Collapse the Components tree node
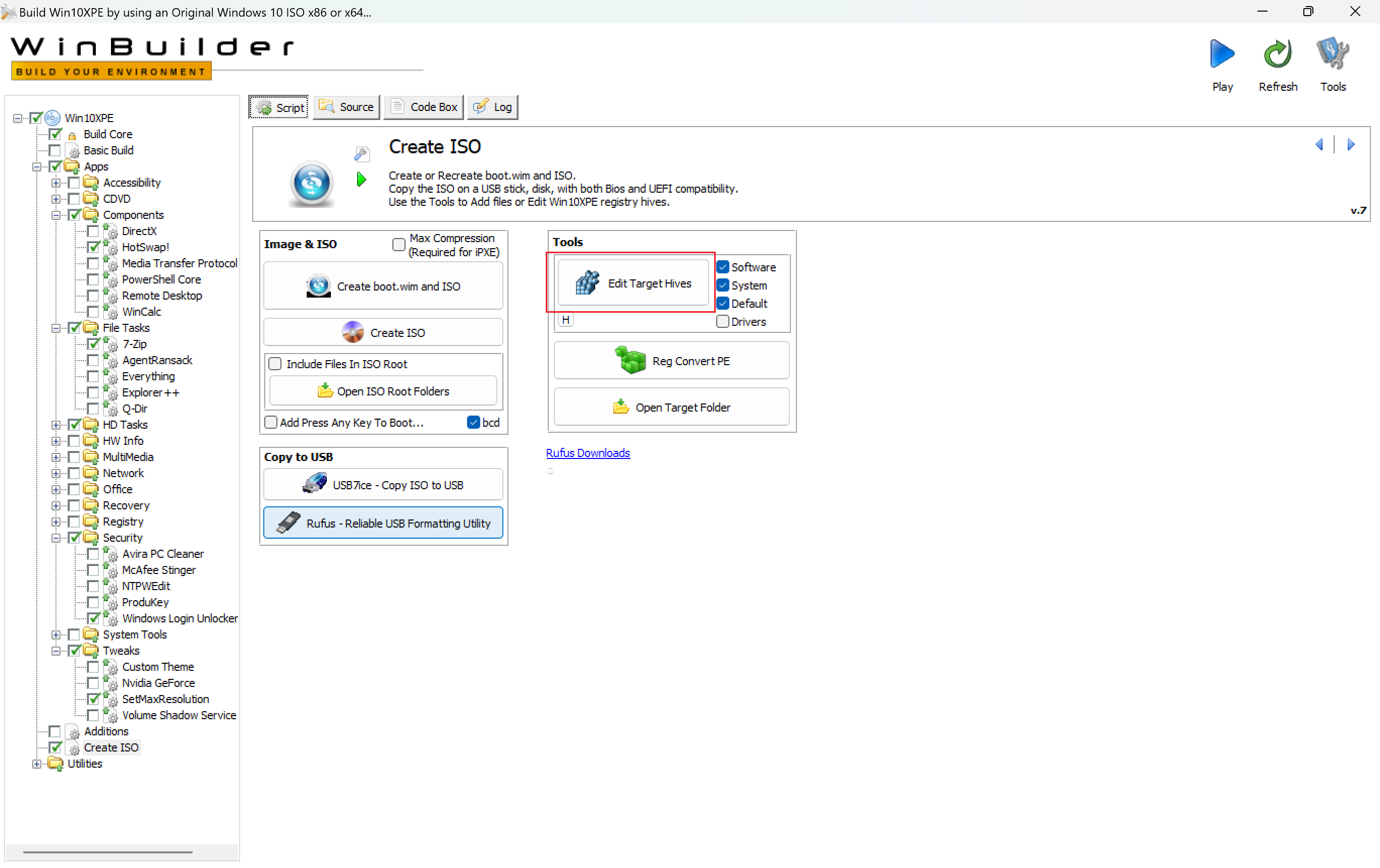This screenshot has height=868, width=1380. (55, 215)
